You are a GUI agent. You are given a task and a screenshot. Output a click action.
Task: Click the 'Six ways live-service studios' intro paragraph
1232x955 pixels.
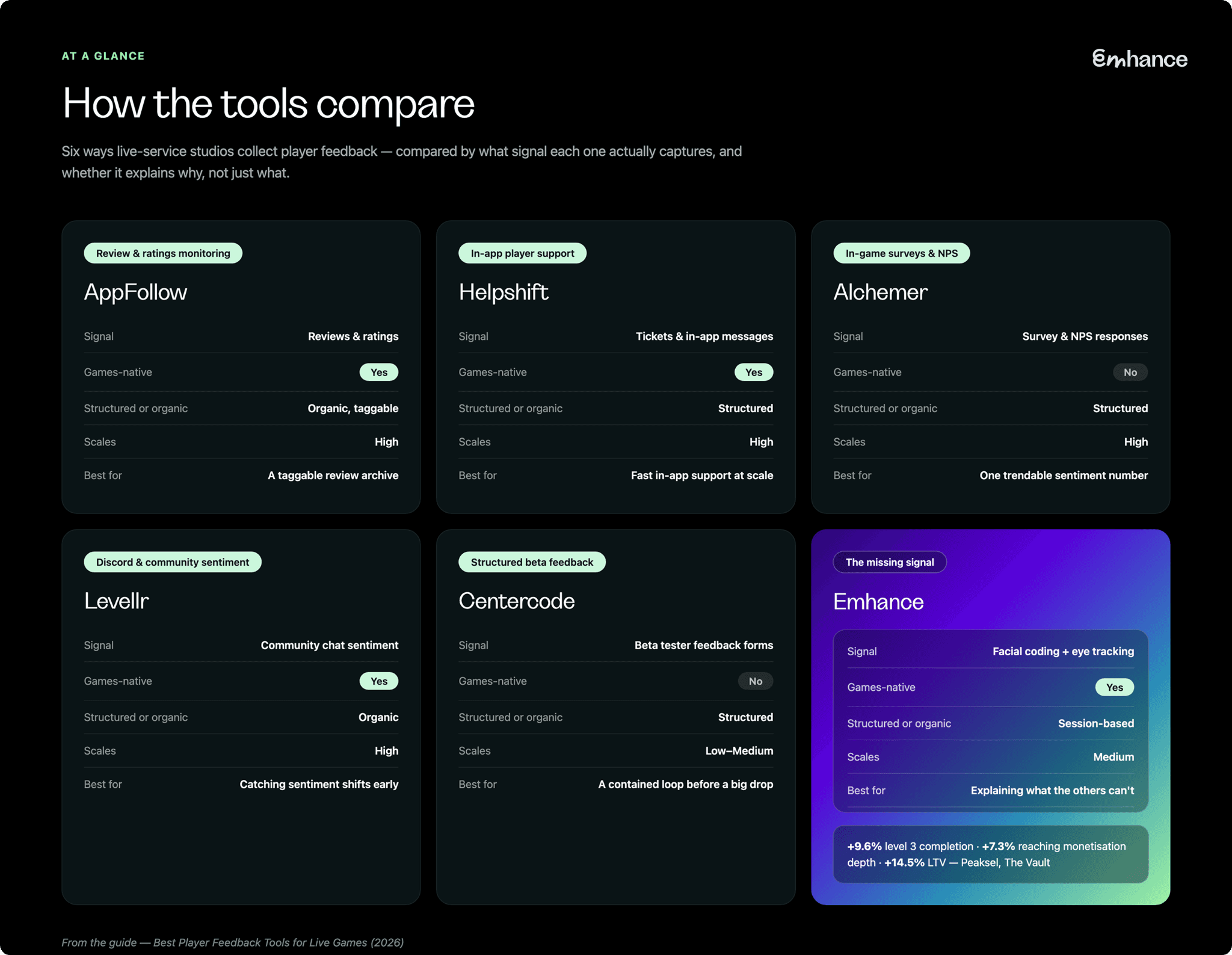[401, 162]
